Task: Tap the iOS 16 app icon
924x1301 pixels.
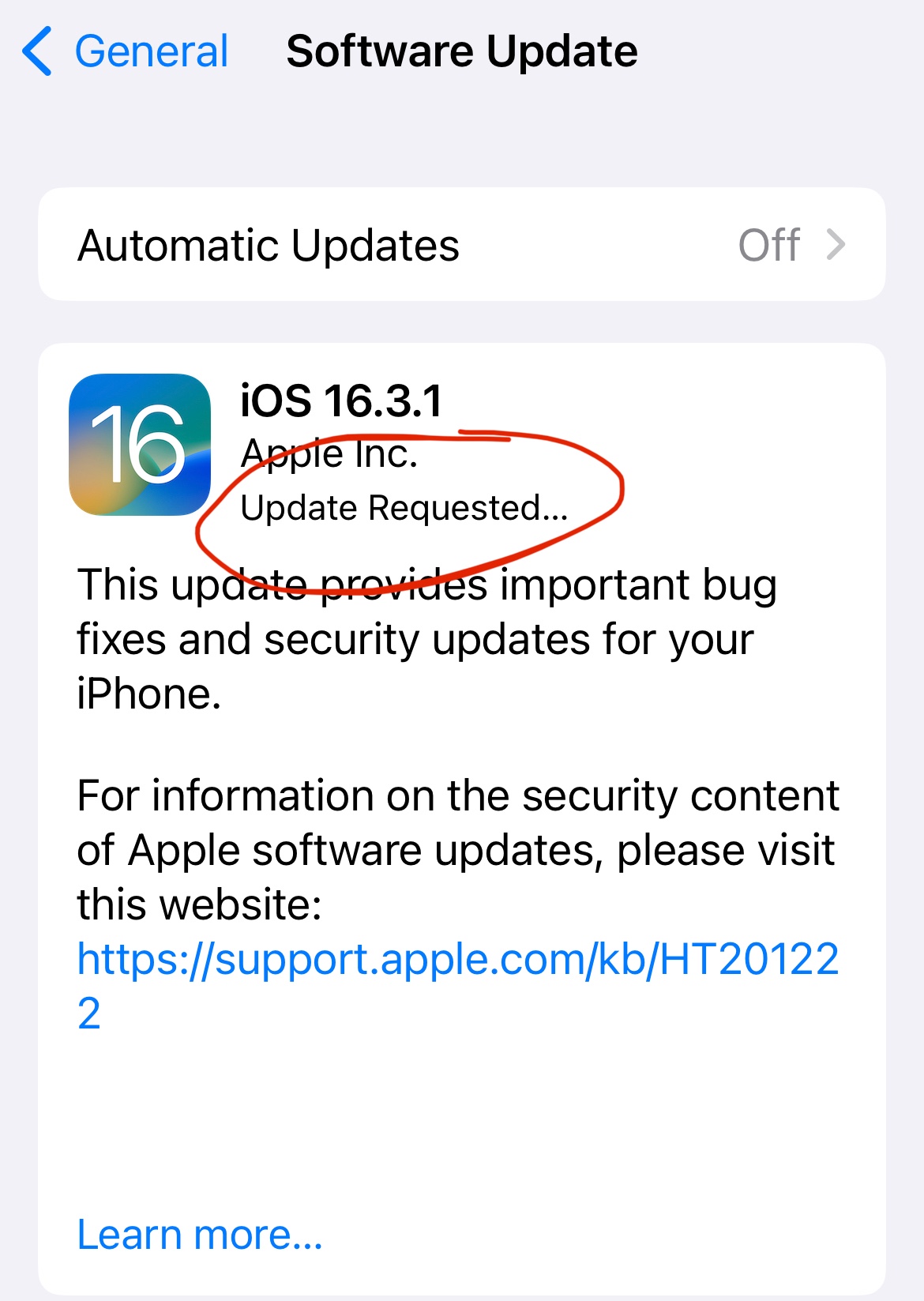Action: 140,445
